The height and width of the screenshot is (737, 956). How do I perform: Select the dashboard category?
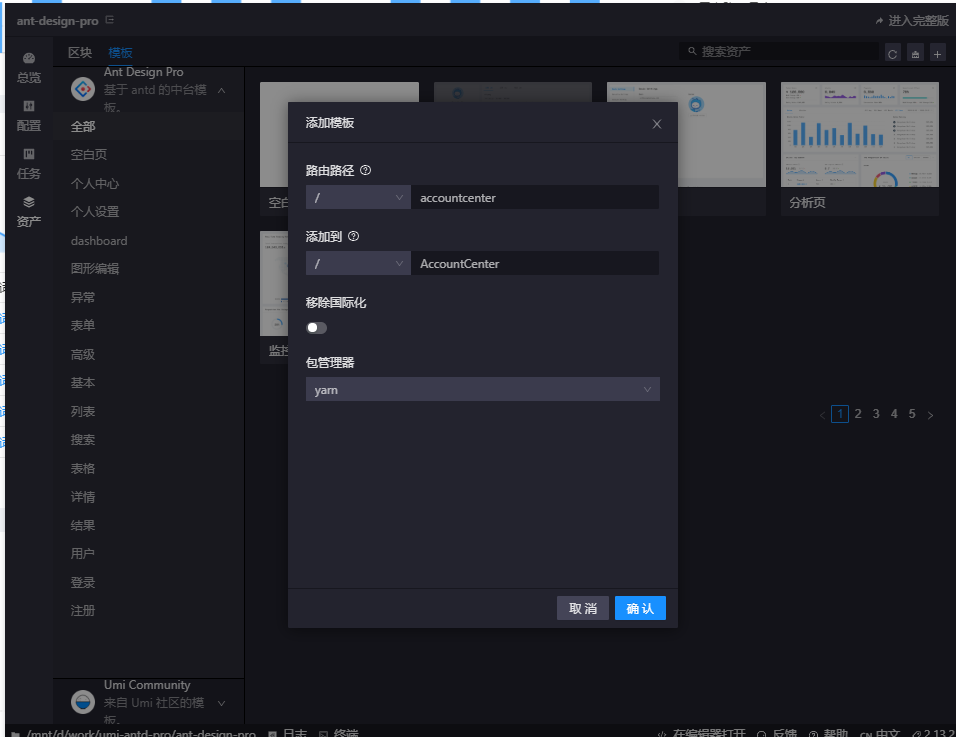(x=149, y=240)
